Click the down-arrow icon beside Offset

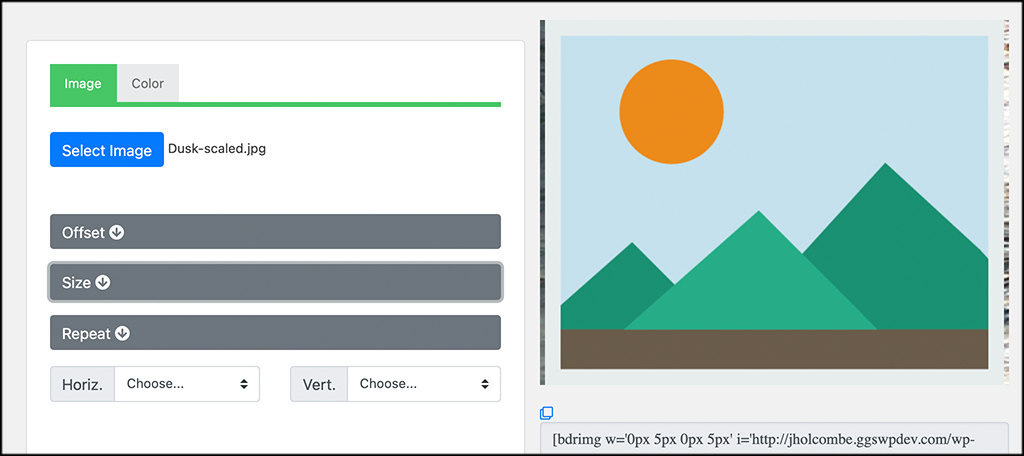(117, 232)
